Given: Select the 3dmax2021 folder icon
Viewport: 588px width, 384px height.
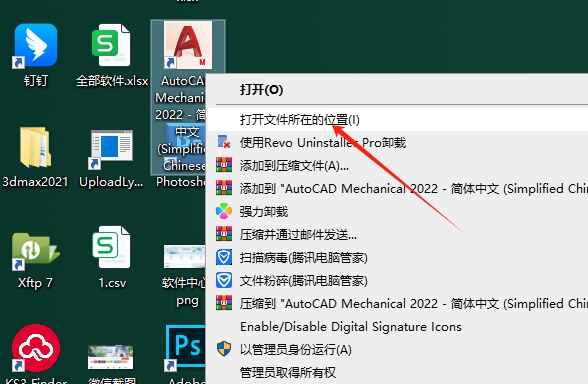Looking at the screenshot, I should pyautogui.click(x=36, y=147).
